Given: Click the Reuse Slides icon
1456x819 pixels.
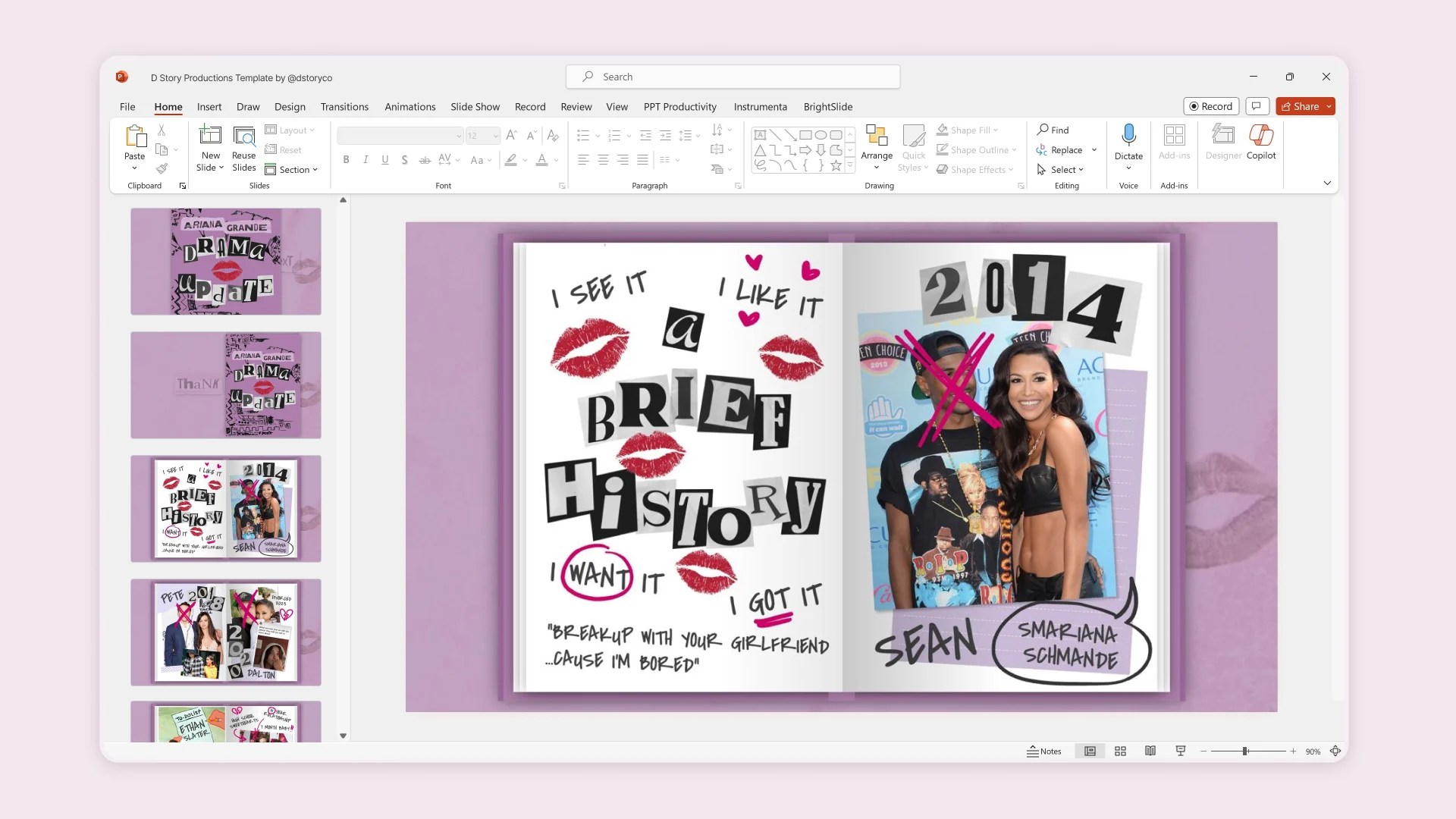Looking at the screenshot, I should point(243,136).
